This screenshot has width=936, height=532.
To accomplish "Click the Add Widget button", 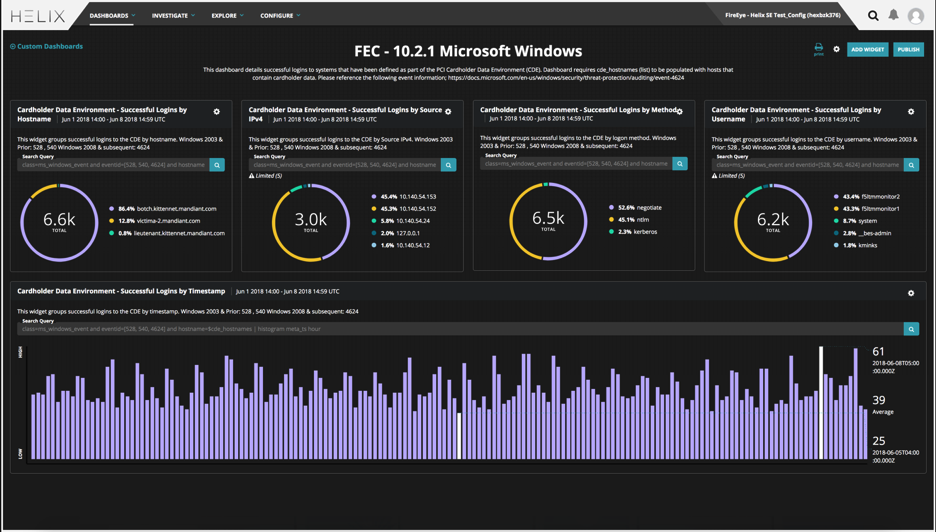I will click(x=867, y=50).
